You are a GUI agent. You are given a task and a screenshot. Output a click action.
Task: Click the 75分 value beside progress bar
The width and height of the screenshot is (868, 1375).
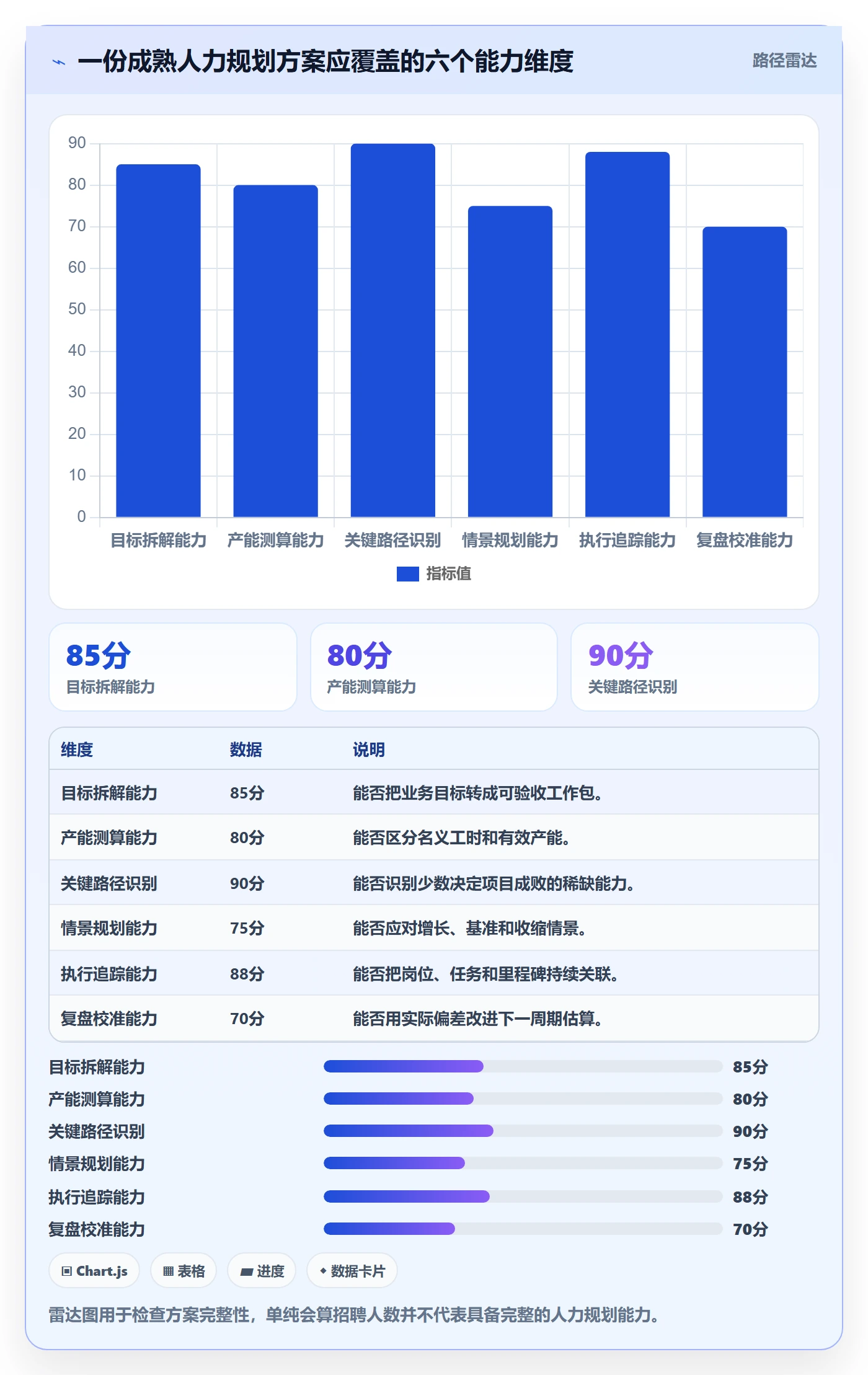[750, 1164]
